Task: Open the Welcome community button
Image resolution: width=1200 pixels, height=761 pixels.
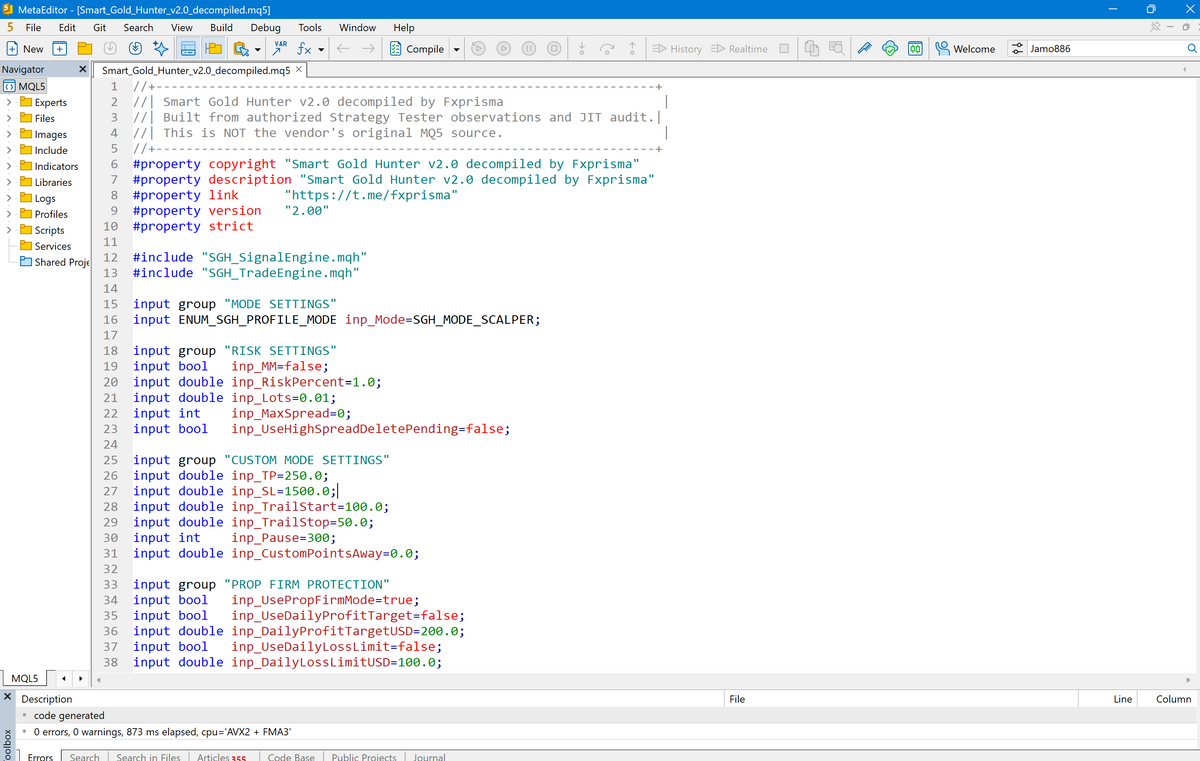Action: 966,49
